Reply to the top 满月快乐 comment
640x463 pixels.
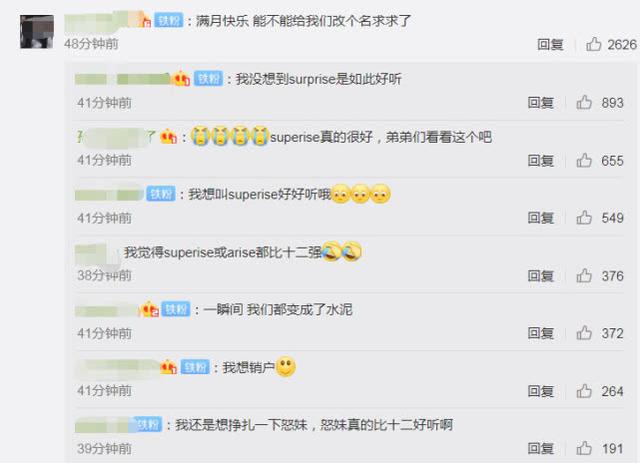click(550, 45)
